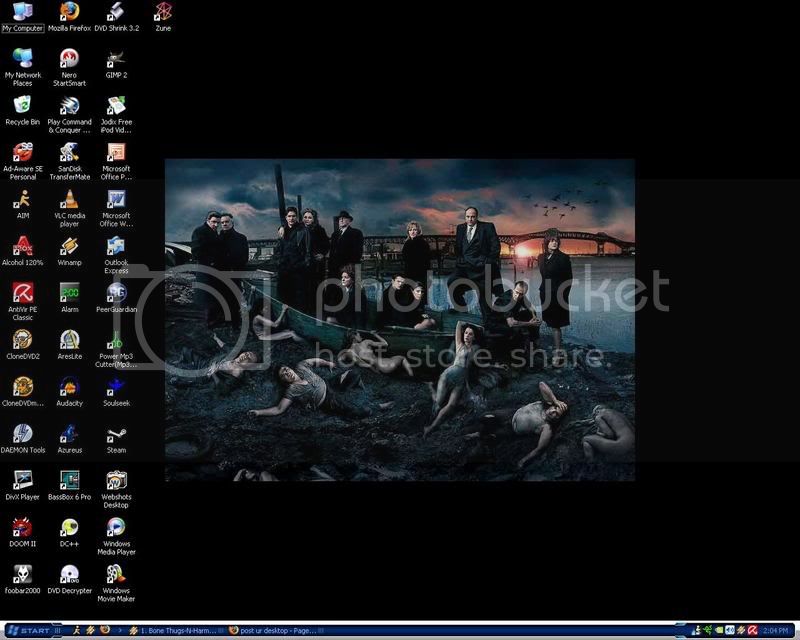
Task: Click the system clock in tray
Action: (776, 631)
